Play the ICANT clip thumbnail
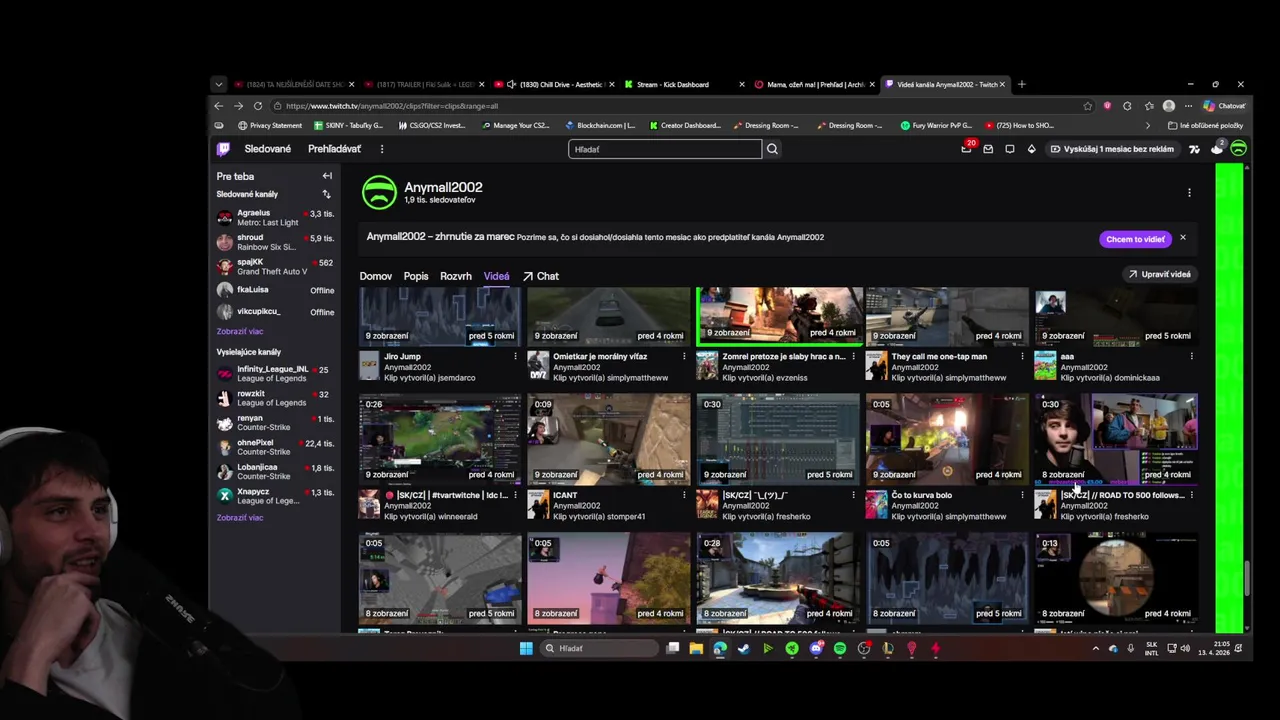 [608, 439]
